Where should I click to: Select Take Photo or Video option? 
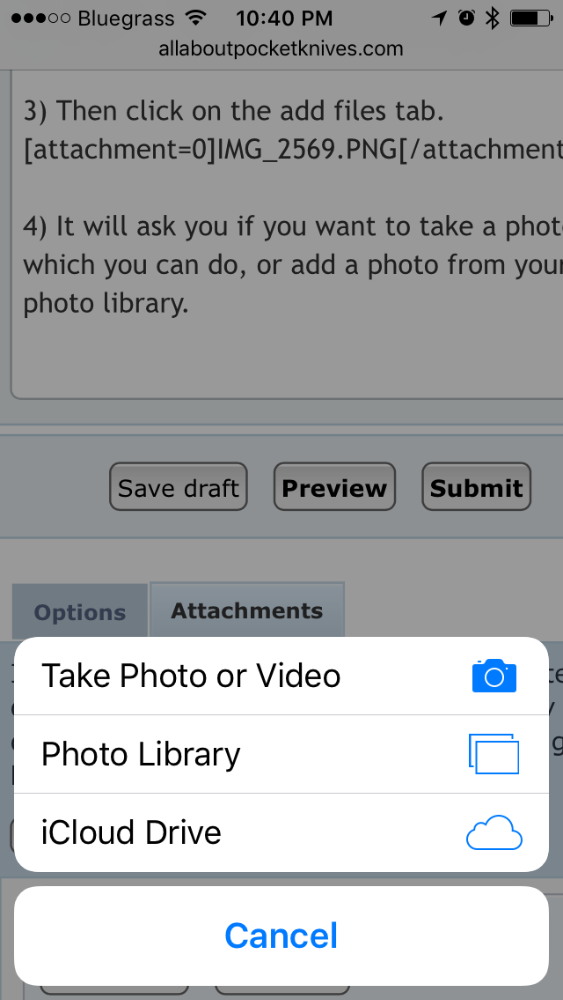click(281, 676)
